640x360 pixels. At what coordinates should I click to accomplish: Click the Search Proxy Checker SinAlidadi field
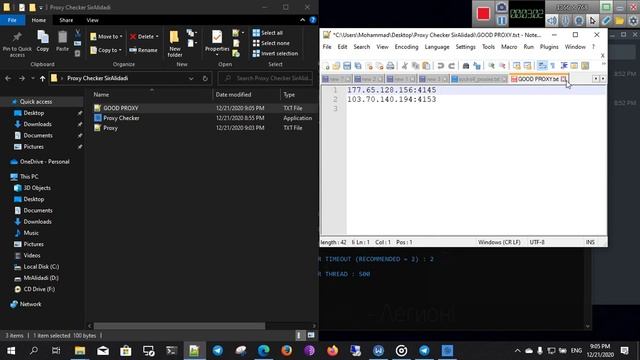coord(266,78)
